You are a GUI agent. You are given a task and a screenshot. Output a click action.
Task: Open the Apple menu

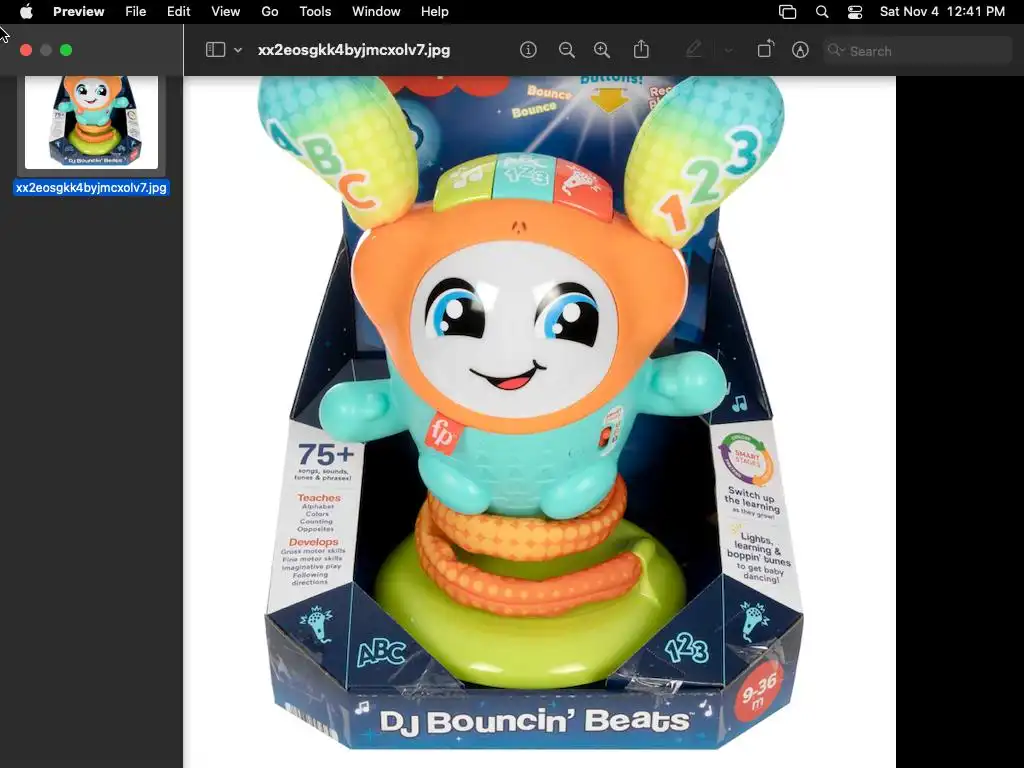(x=26, y=11)
